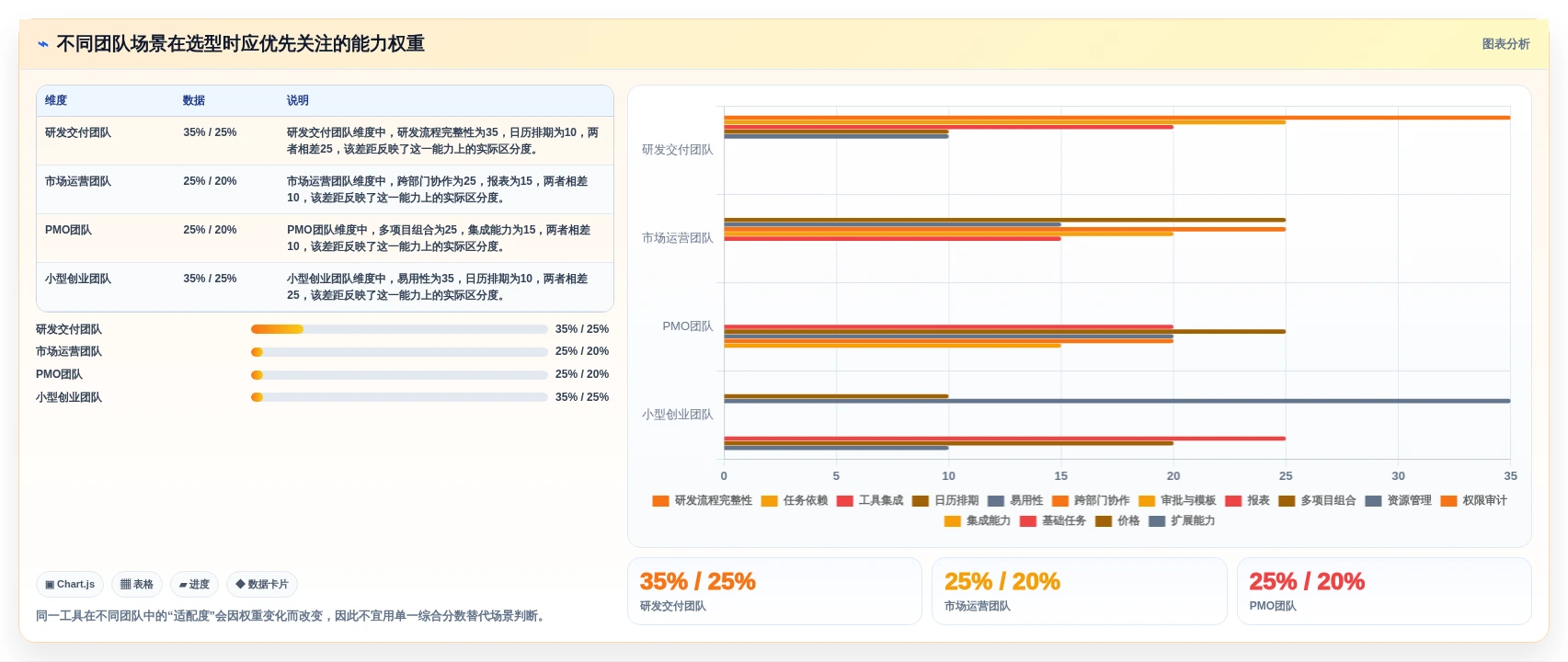Click the 数据卡片 tag chip
Viewport: 1568px width, 662px height.
pos(262,584)
